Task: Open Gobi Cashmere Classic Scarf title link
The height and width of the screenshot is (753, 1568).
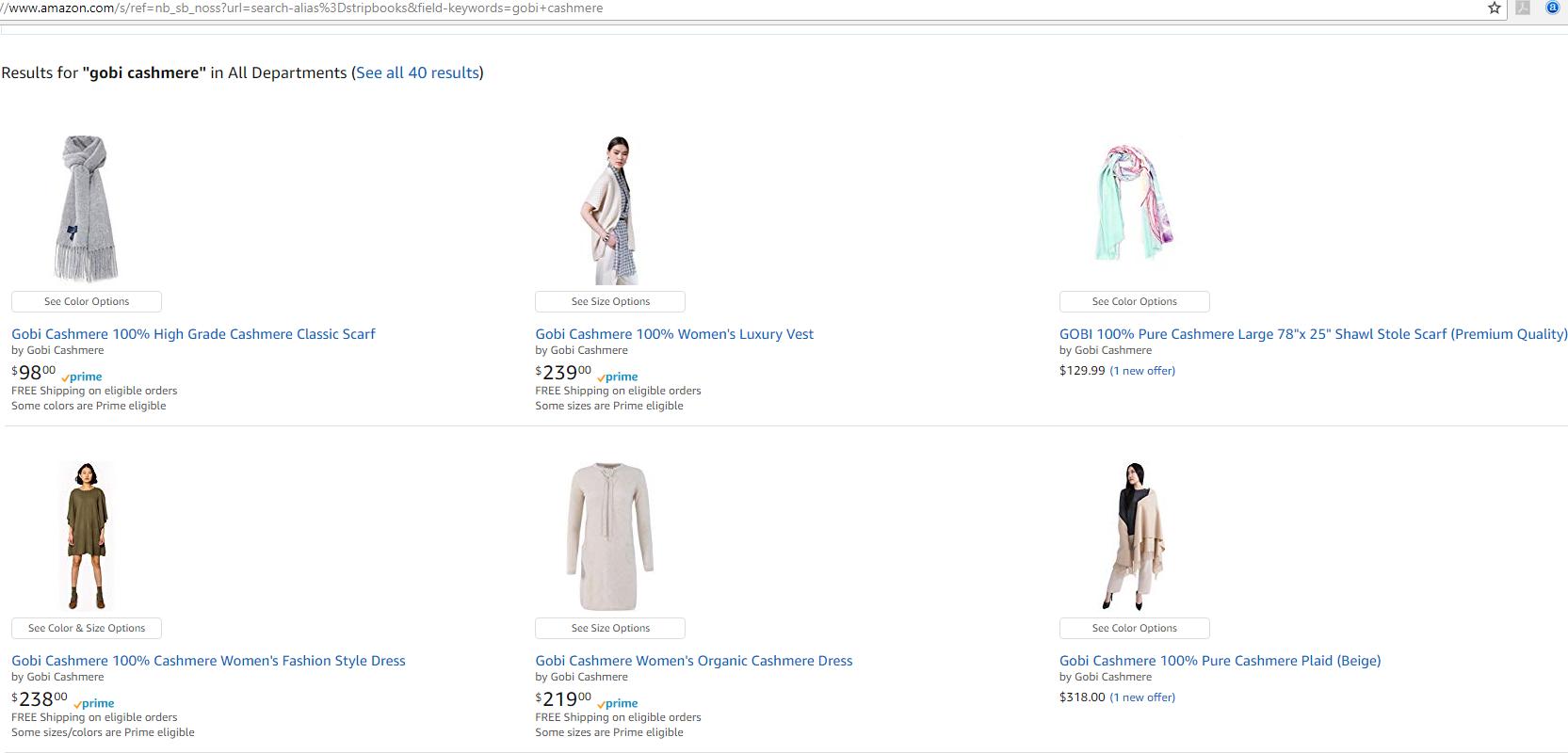Action: pos(193,334)
